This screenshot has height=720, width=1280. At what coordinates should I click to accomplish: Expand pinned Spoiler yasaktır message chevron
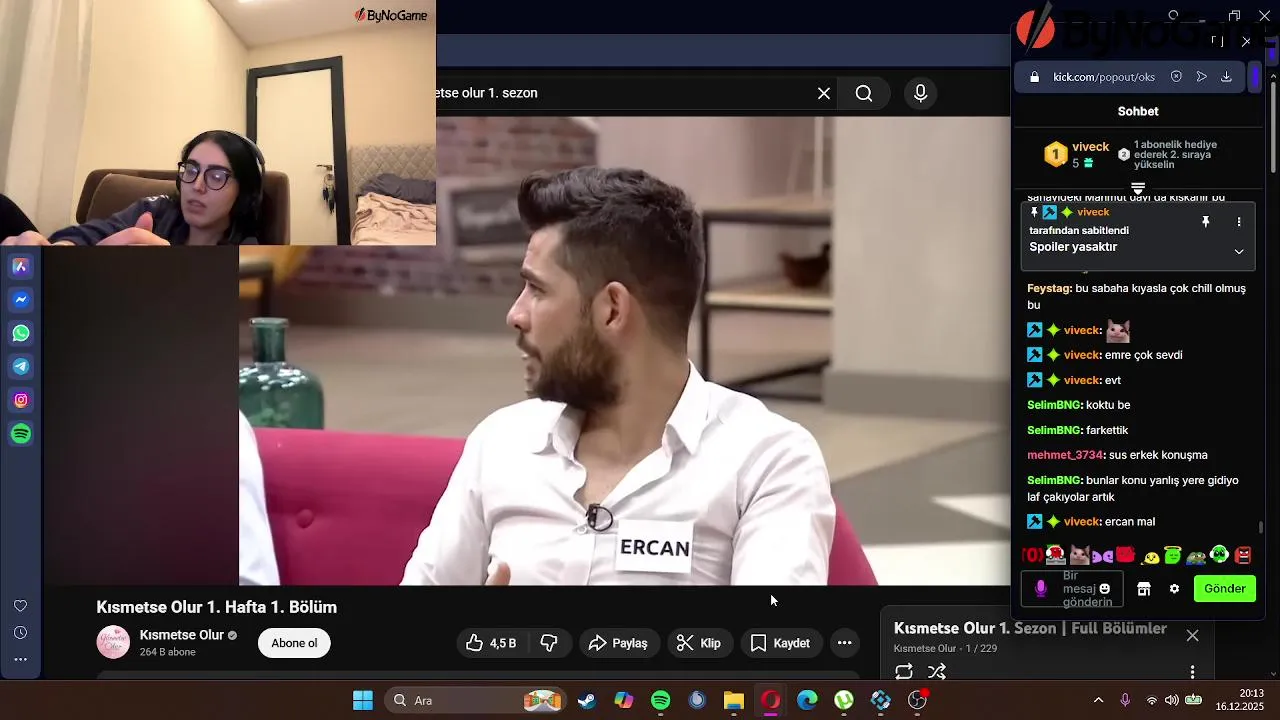(x=1239, y=252)
